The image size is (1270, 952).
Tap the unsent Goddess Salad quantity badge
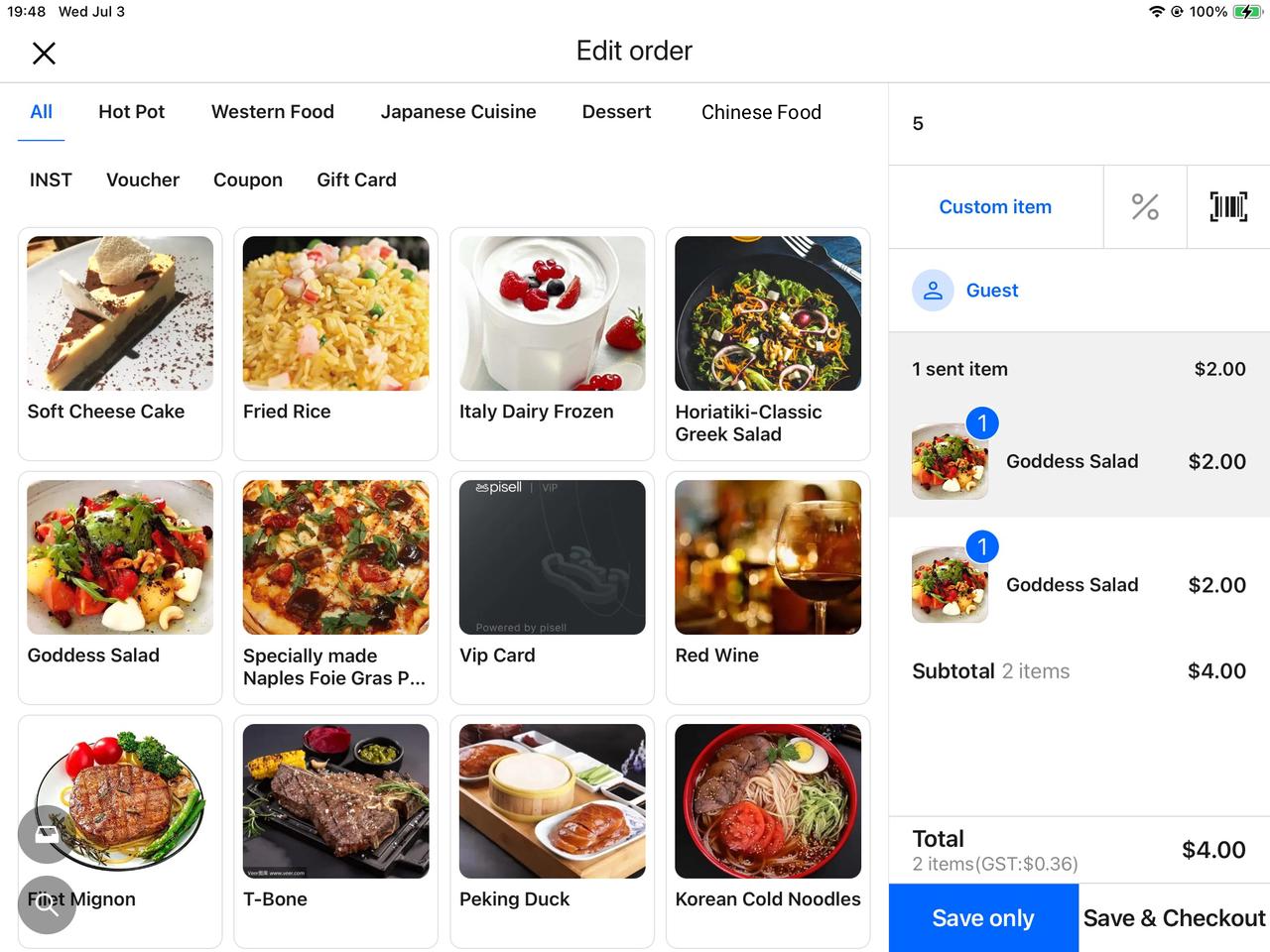click(982, 546)
